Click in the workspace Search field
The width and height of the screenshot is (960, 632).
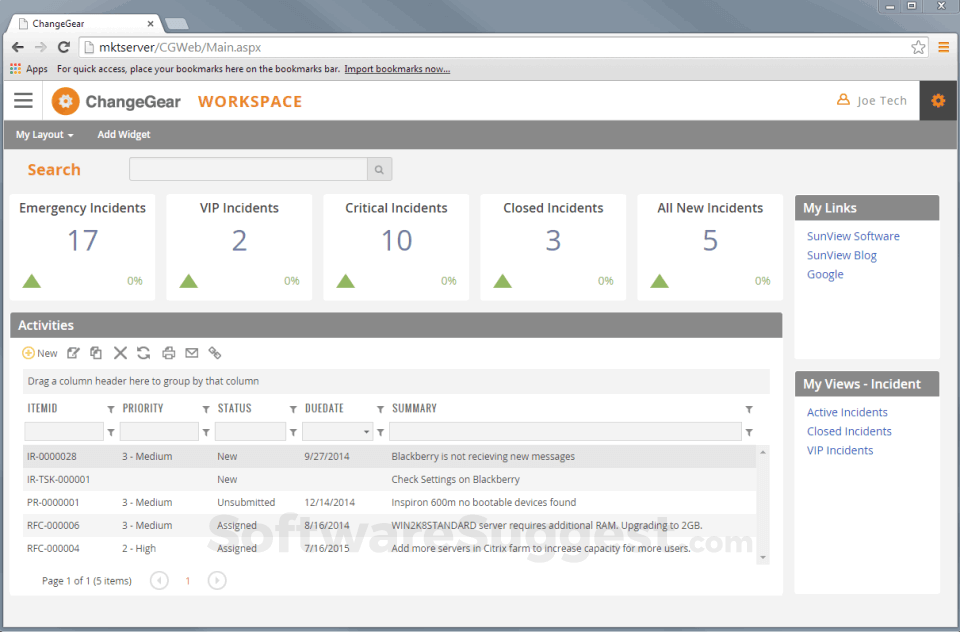tap(248, 170)
